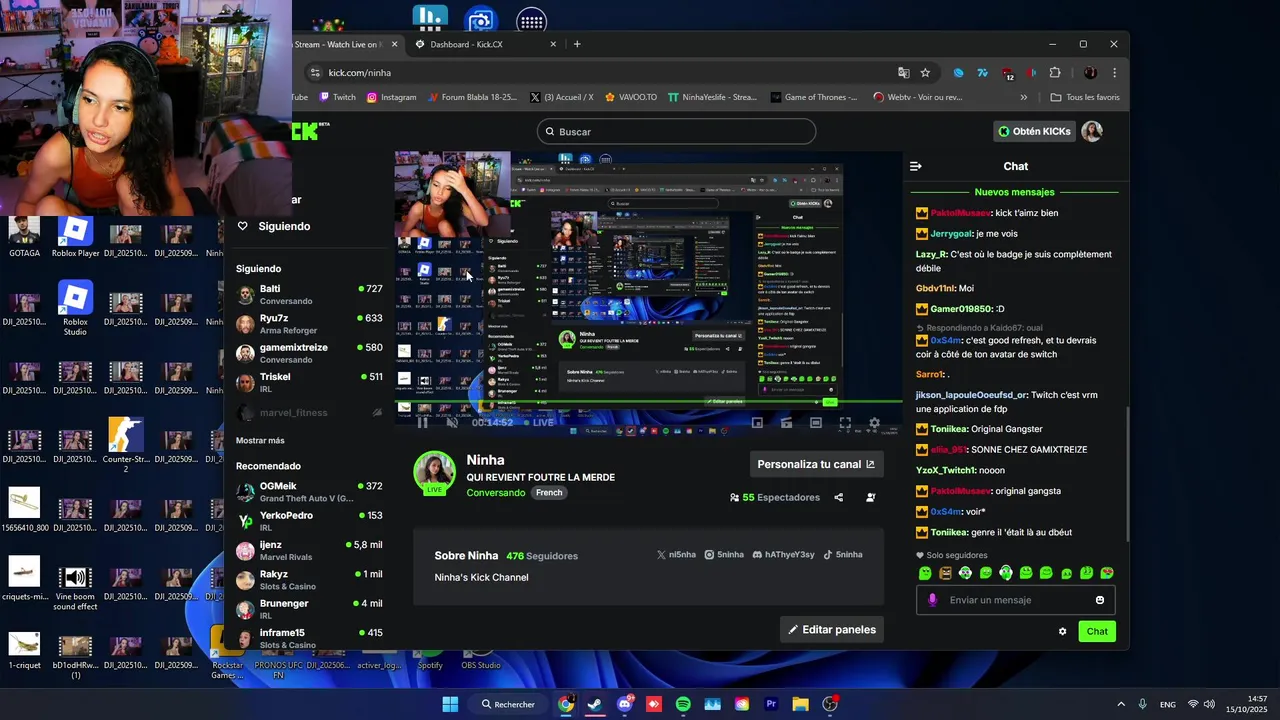1280x720 pixels.
Task: Open Balti's channel in Siguiendo list
Action: click(x=309, y=294)
